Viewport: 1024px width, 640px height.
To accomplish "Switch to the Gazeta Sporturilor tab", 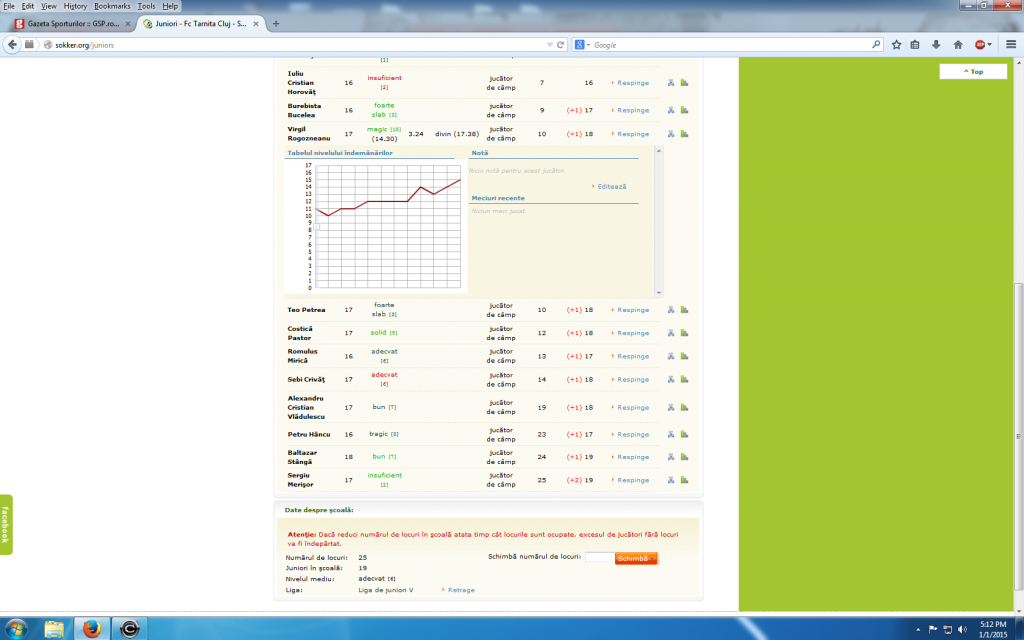I will pos(70,24).
